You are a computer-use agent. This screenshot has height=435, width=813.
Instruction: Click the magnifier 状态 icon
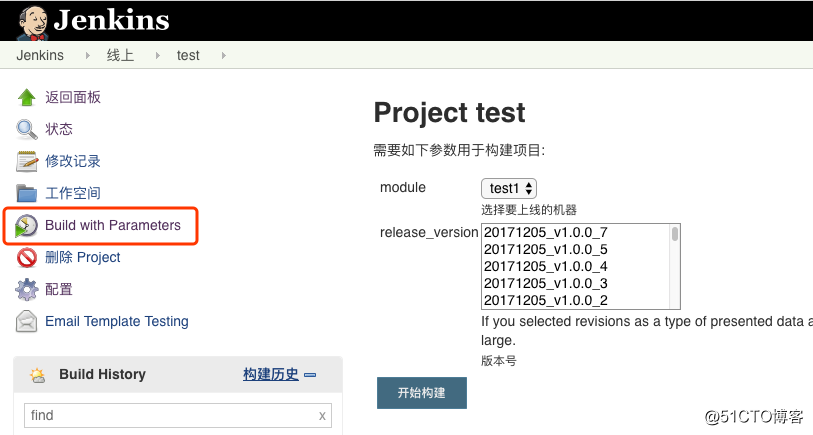coord(26,129)
